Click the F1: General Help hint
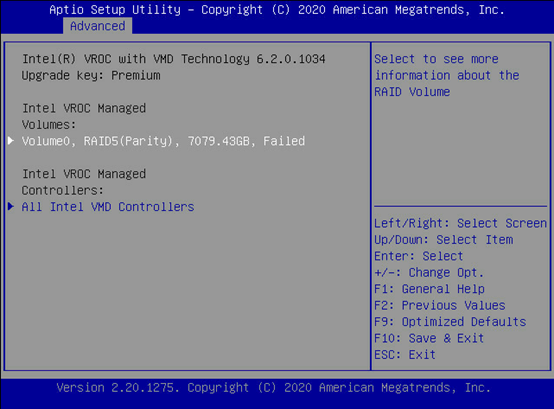This screenshot has width=554, height=409. 429,289
